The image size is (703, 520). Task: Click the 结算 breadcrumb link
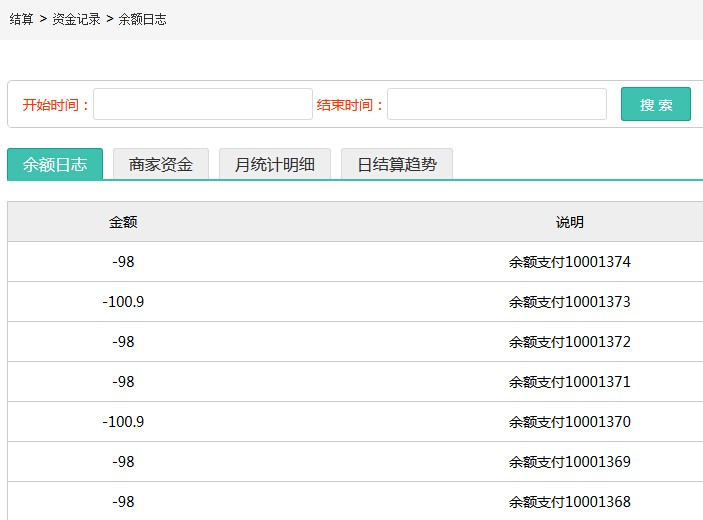[x=21, y=19]
